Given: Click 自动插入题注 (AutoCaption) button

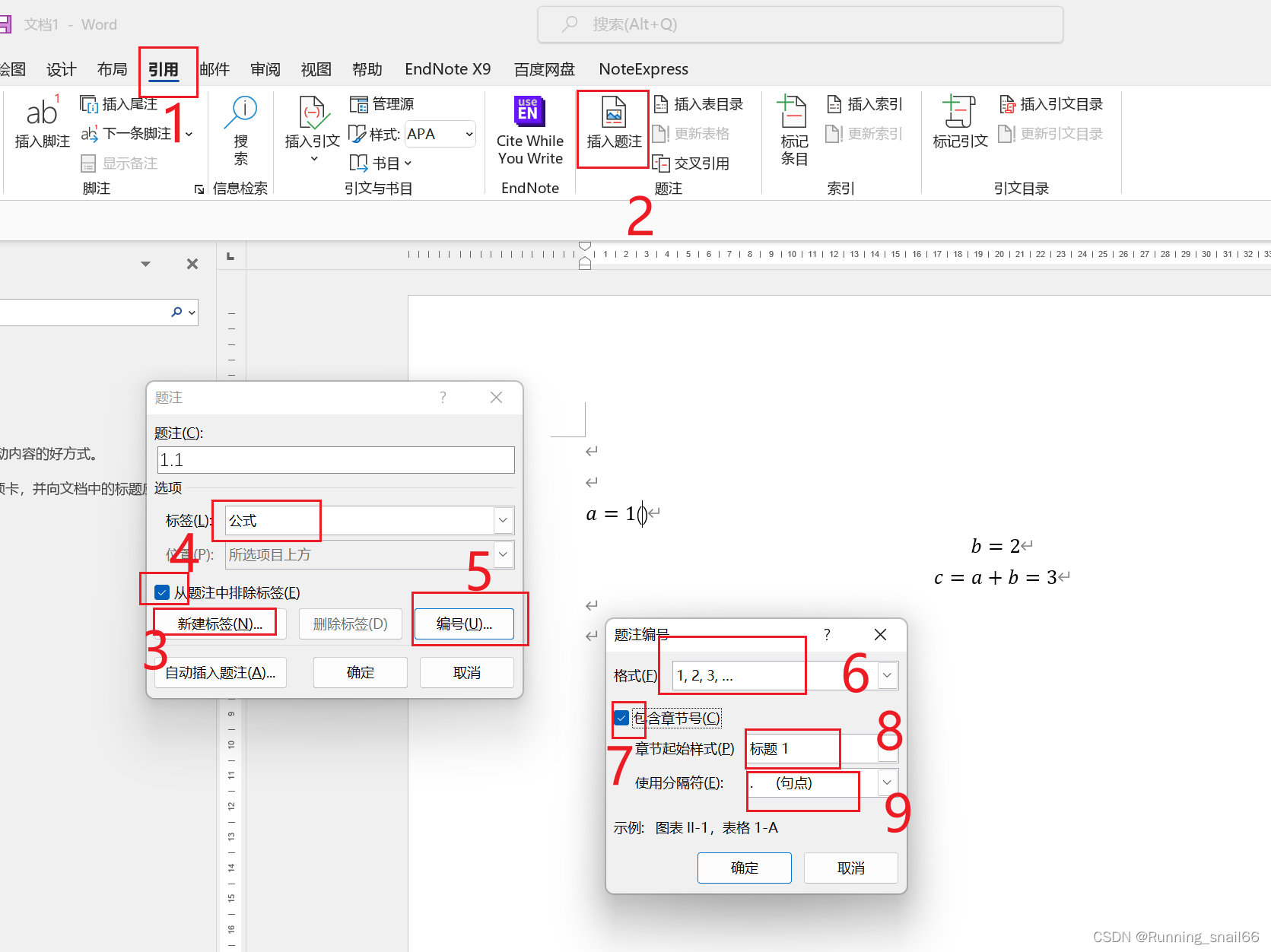Looking at the screenshot, I should coord(221,673).
